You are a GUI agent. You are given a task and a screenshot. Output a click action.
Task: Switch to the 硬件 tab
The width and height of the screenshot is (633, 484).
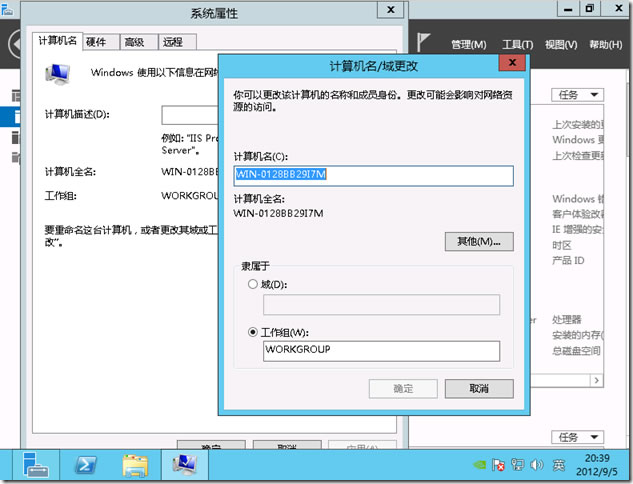click(x=97, y=42)
